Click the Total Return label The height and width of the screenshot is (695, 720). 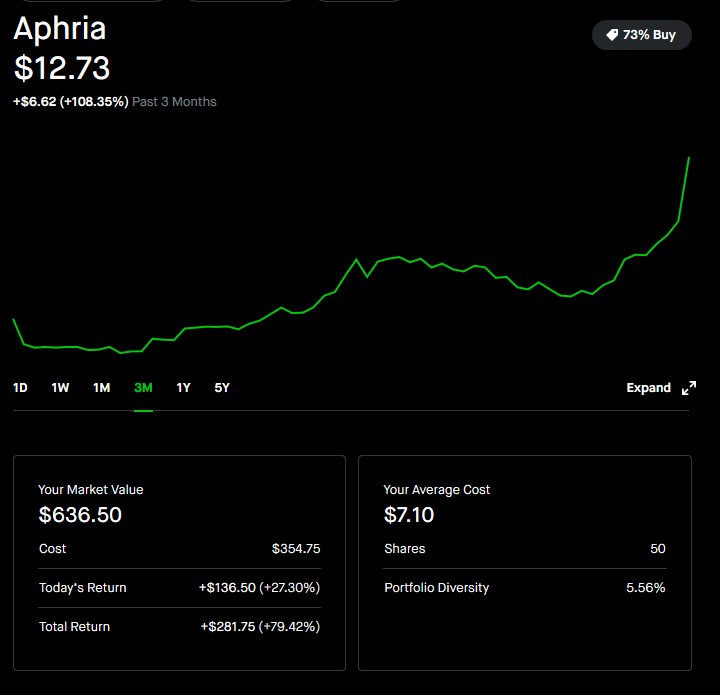pyautogui.click(x=74, y=627)
